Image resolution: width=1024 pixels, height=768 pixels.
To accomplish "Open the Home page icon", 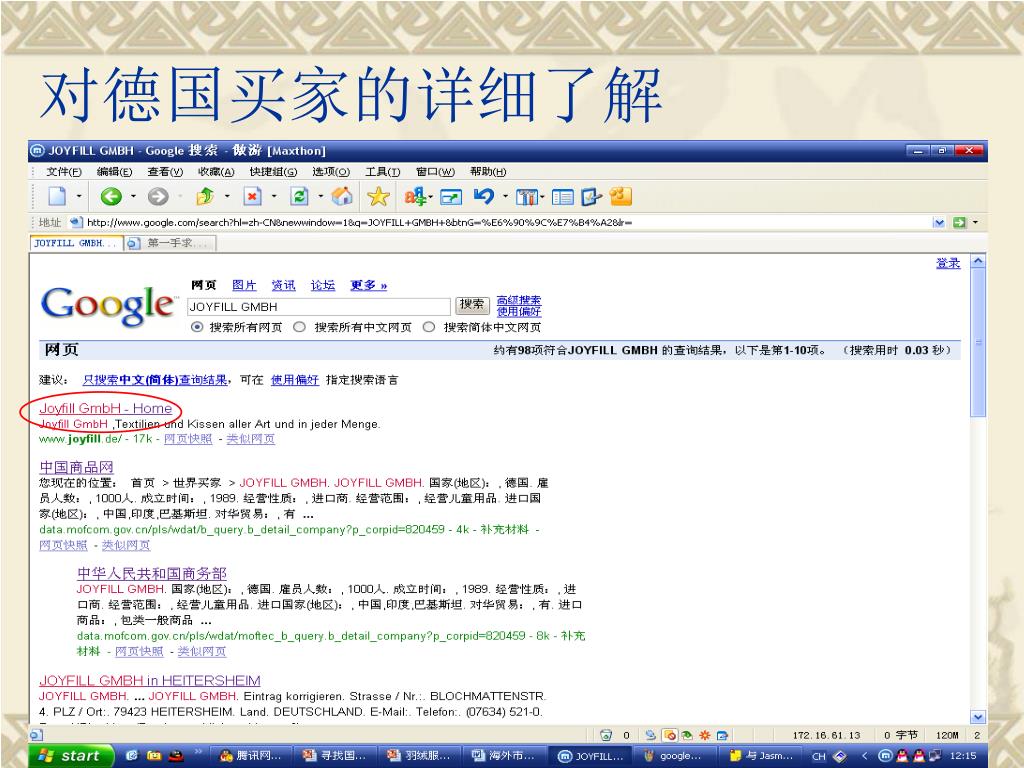I will coord(342,196).
